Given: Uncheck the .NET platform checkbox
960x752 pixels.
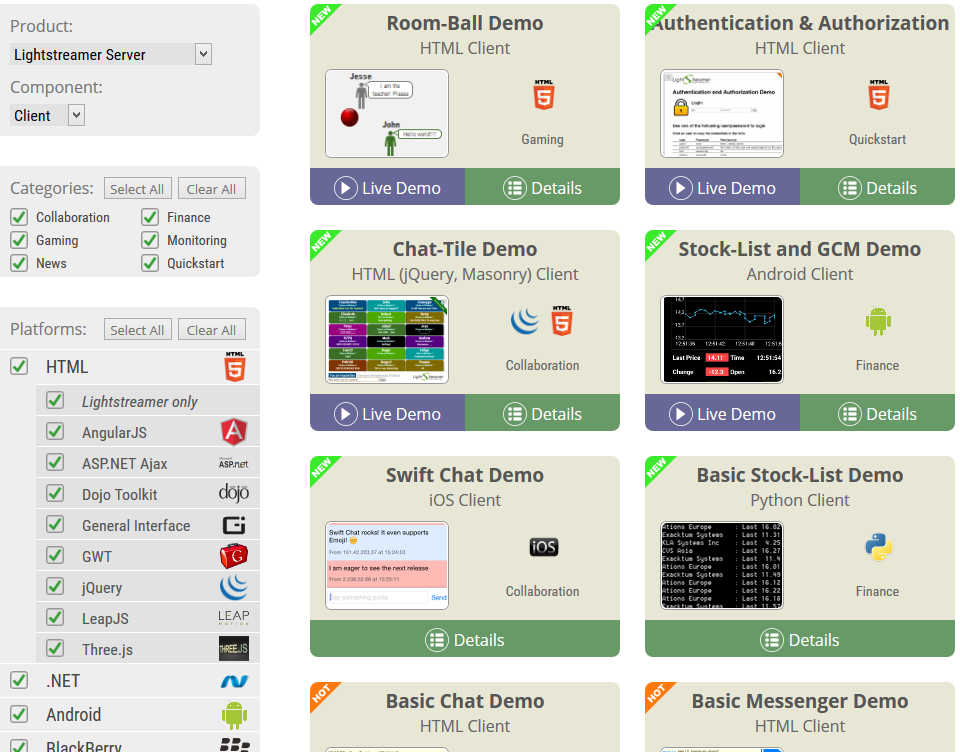Looking at the screenshot, I should click(x=19, y=680).
